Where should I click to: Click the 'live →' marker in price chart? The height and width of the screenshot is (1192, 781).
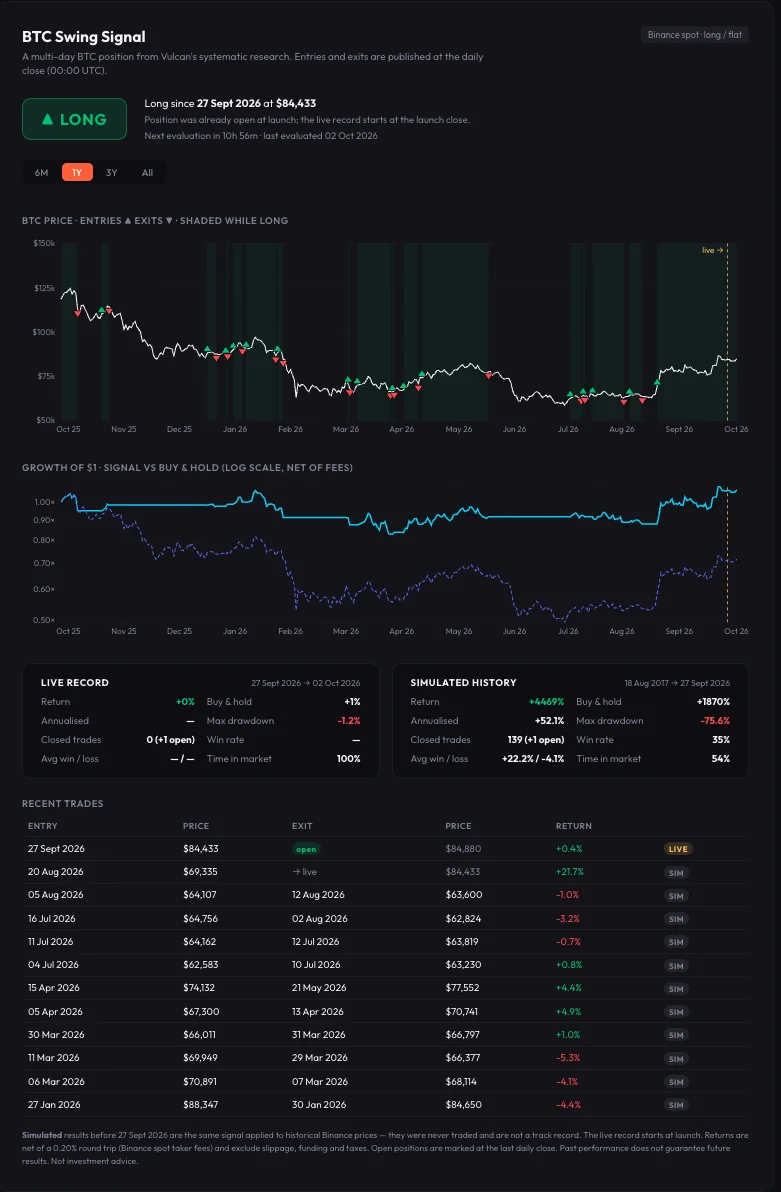713,250
